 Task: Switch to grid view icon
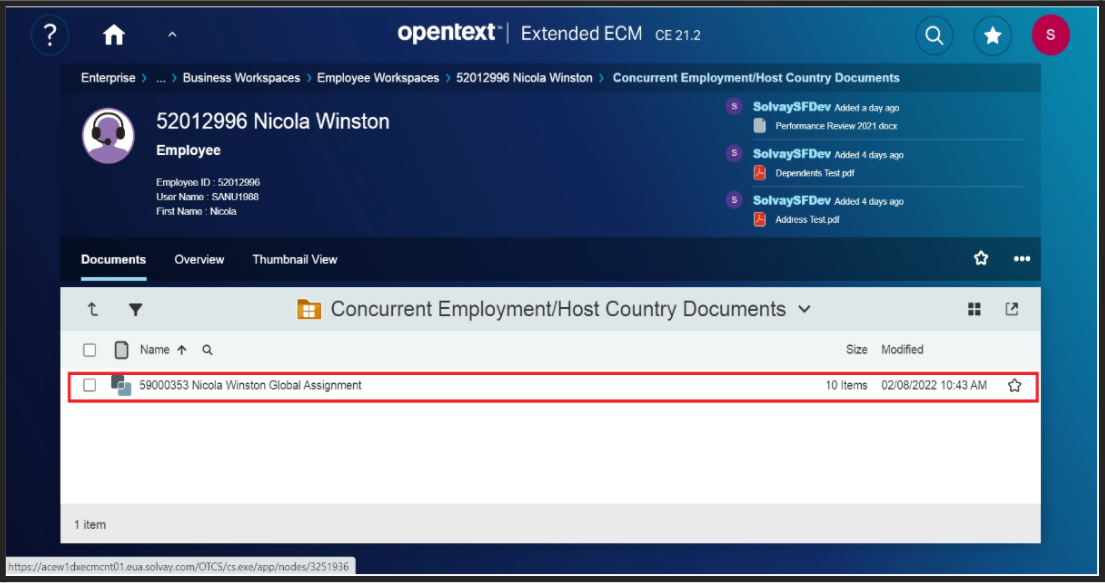tap(974, 310)
